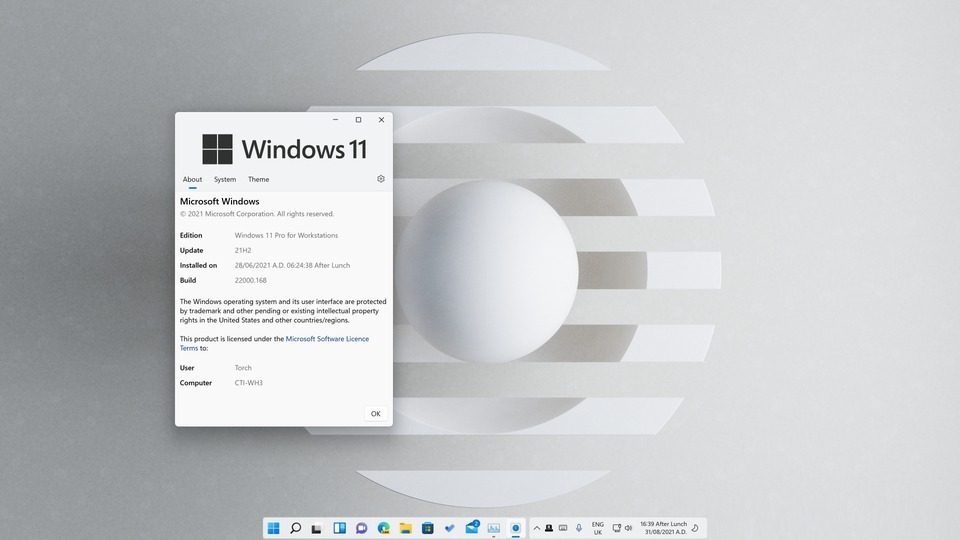Screen dimensions: 960x540
Task: Click the update value 21H2
Action: 243,250
